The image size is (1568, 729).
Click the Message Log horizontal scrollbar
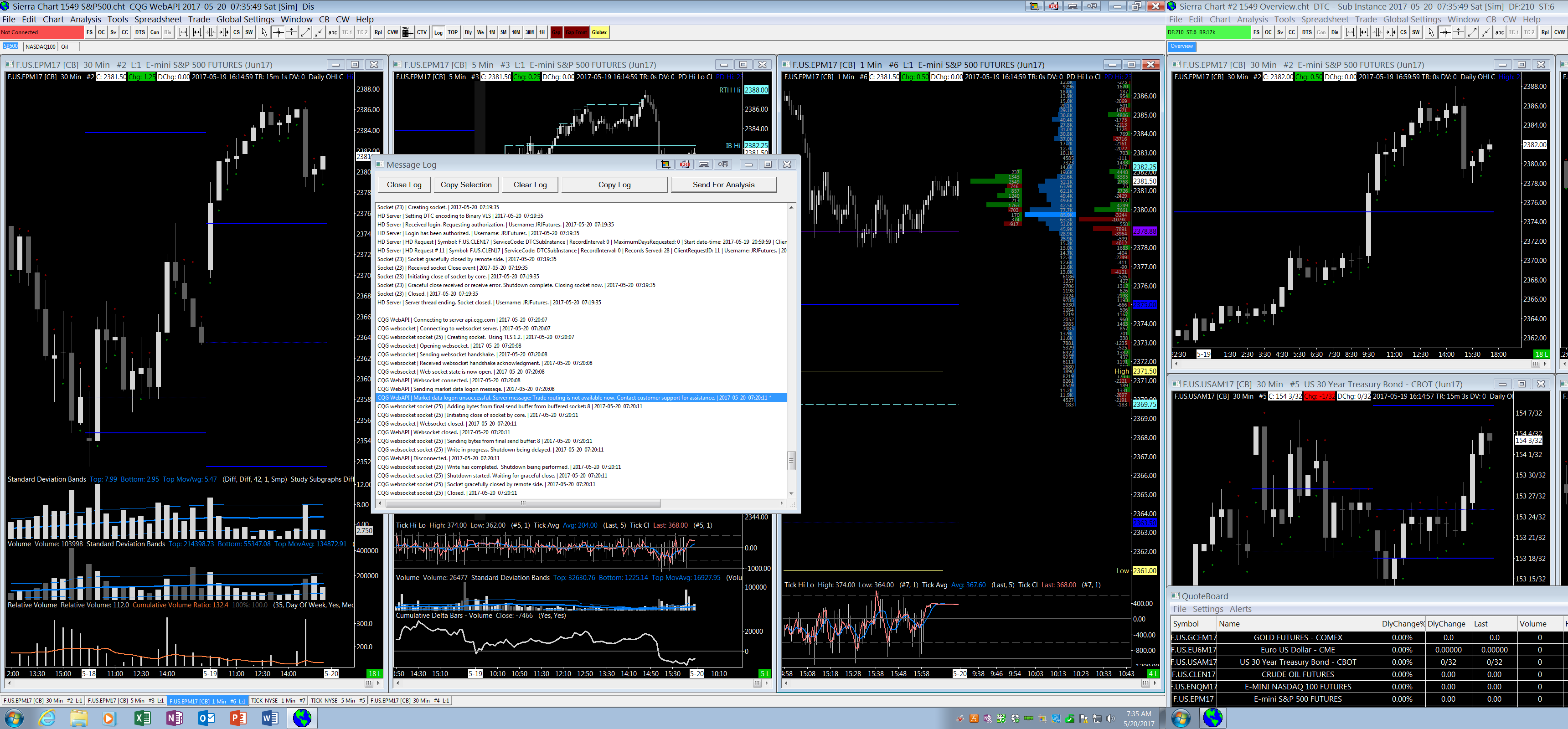pyautogui.click(x=522, y=503)
